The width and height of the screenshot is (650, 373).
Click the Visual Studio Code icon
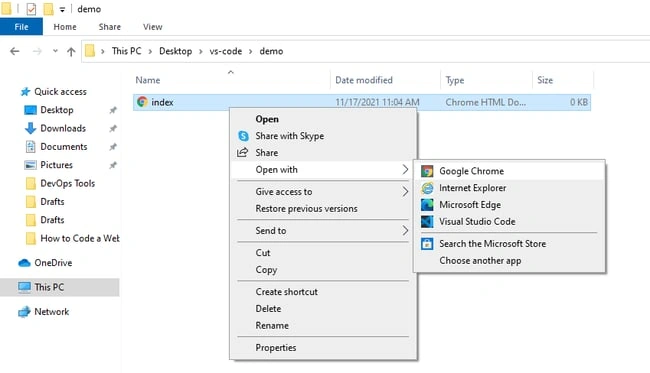point(427,222)
